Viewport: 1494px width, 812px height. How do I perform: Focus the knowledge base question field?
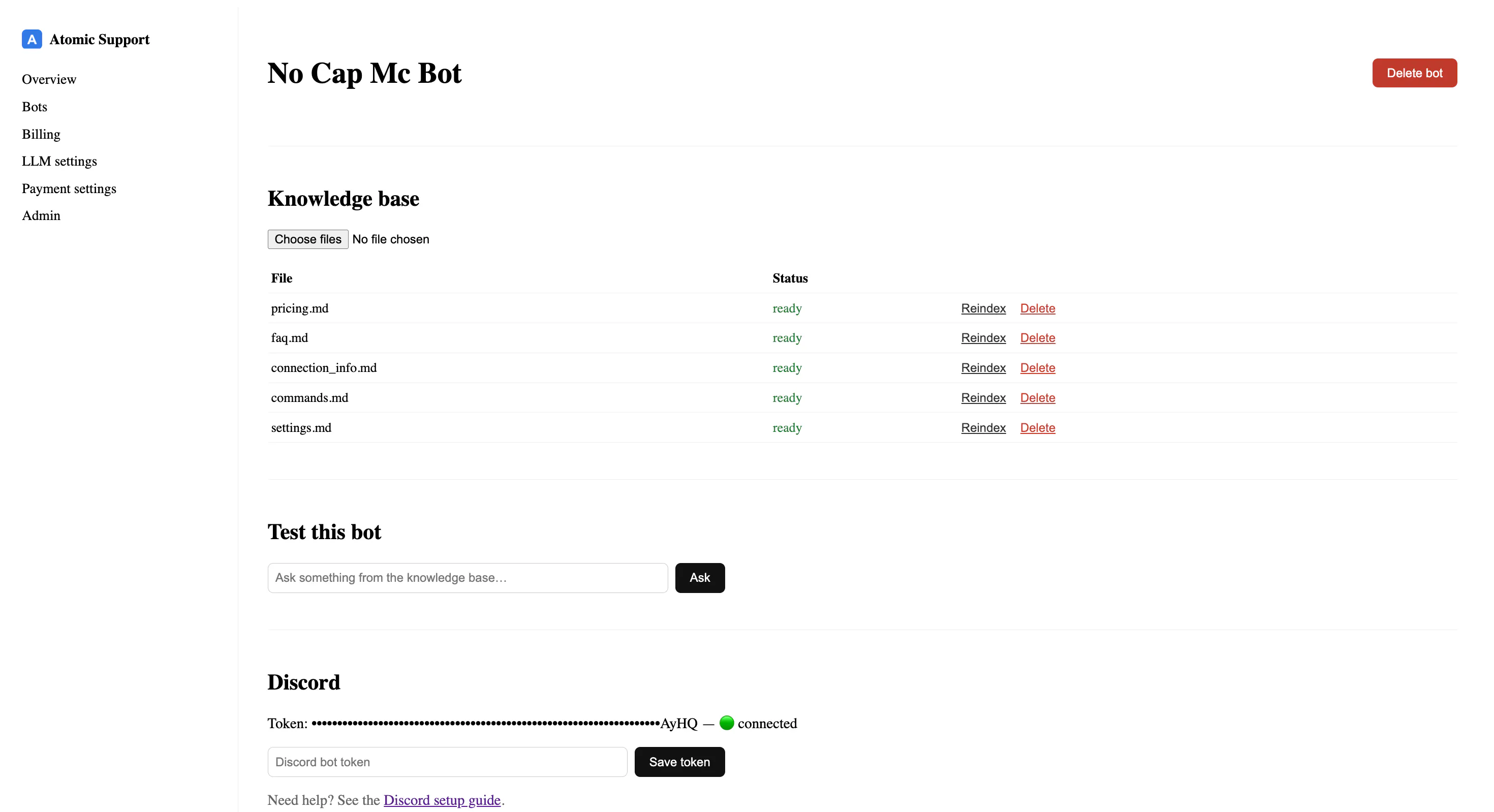pyautogui.click(x=468, y=578)
